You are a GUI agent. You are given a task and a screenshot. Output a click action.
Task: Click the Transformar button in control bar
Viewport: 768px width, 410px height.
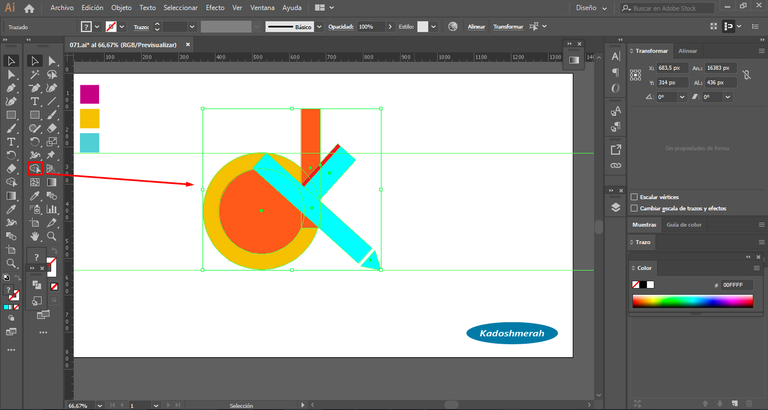tap(508, 26)
